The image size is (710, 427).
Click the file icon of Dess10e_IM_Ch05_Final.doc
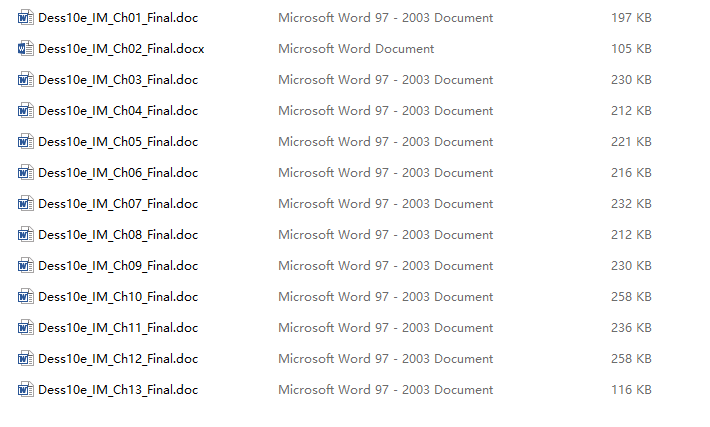click(x=26, y=142)
